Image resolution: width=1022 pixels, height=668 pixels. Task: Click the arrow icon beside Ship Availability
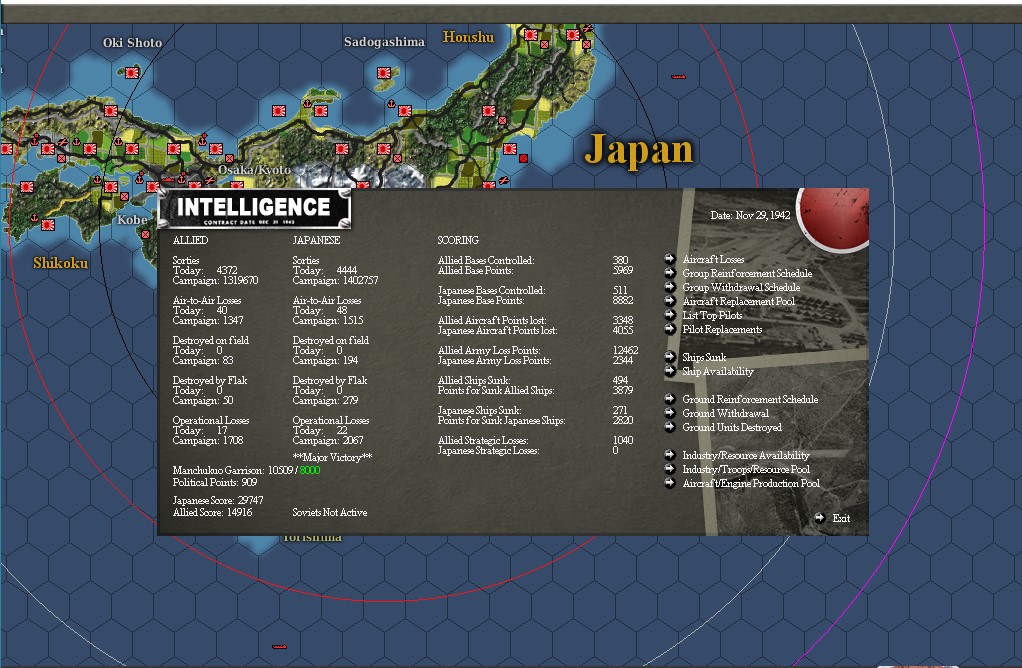coord(669,371)
